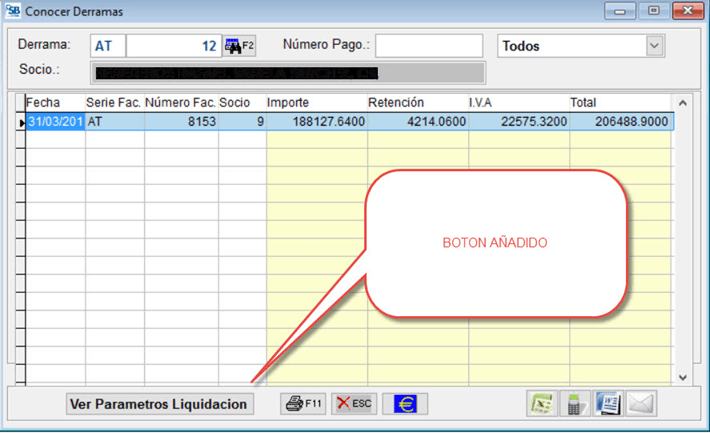Select the Socio cell with value 9
Viewport: 710px width, 433px height.
click(x=242, y=121)
